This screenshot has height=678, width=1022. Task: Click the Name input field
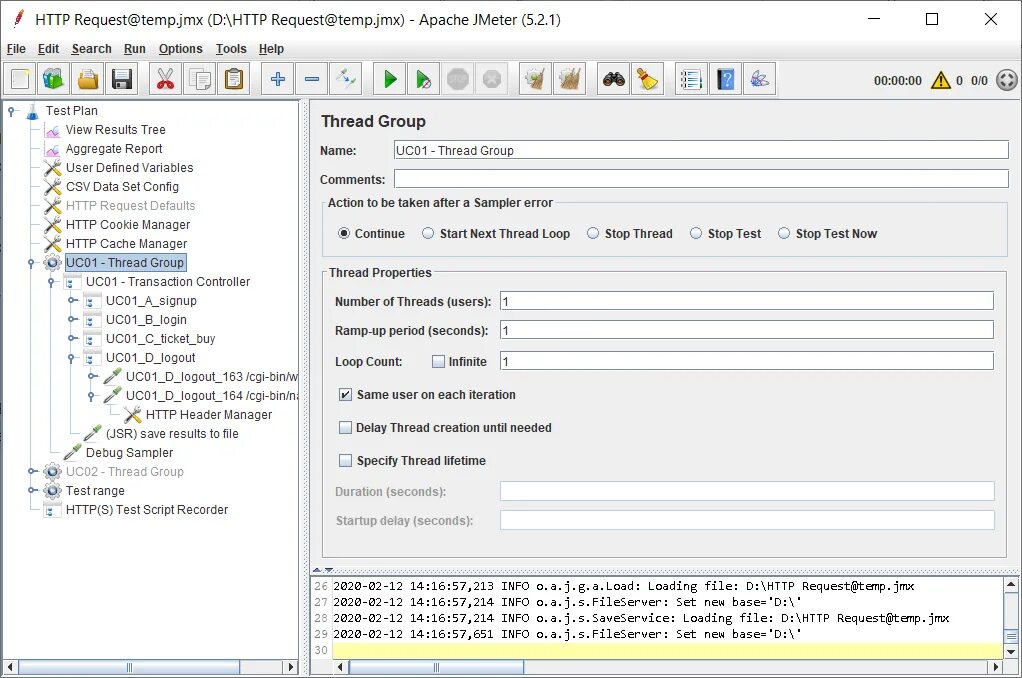click(701, 151)
